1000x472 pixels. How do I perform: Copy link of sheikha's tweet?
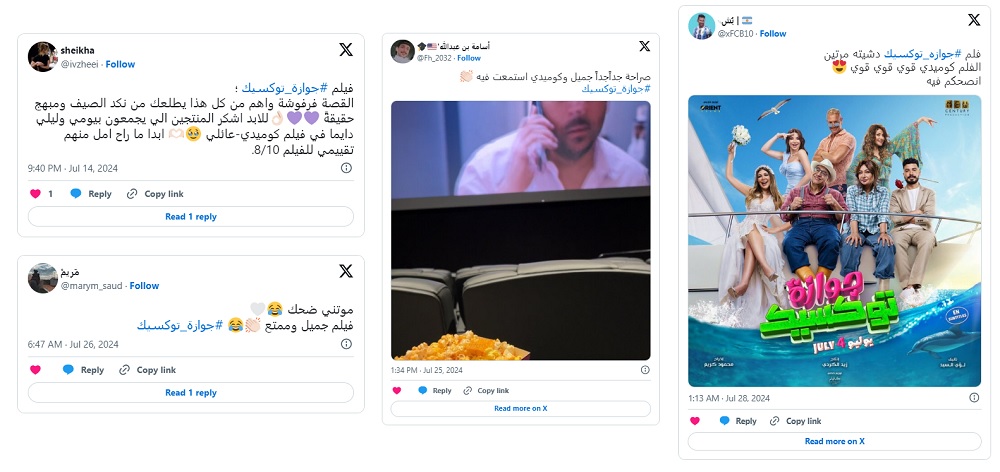[155, 194]
